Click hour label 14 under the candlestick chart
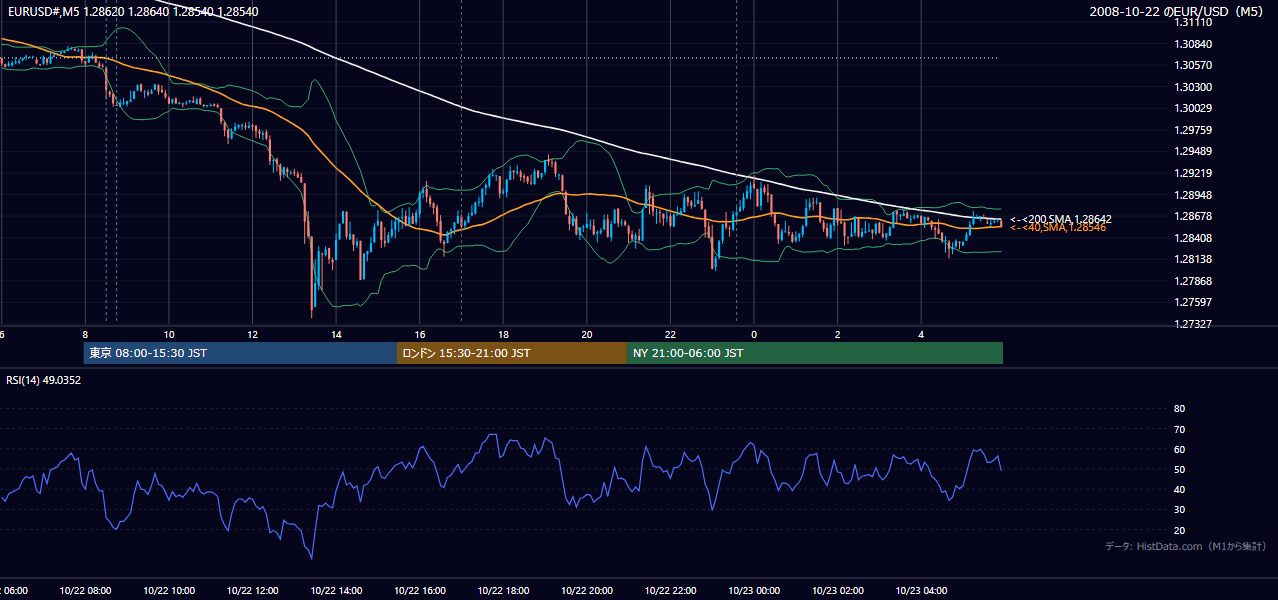 click(x=336, y=334)
